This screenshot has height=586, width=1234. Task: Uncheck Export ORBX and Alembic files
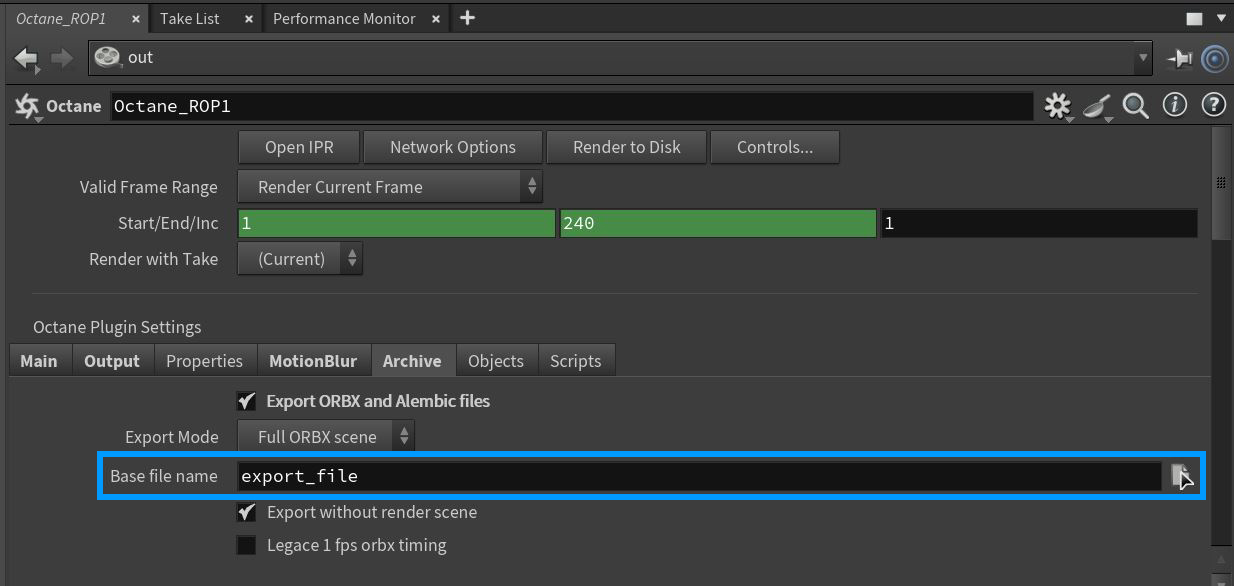[246, 401]
